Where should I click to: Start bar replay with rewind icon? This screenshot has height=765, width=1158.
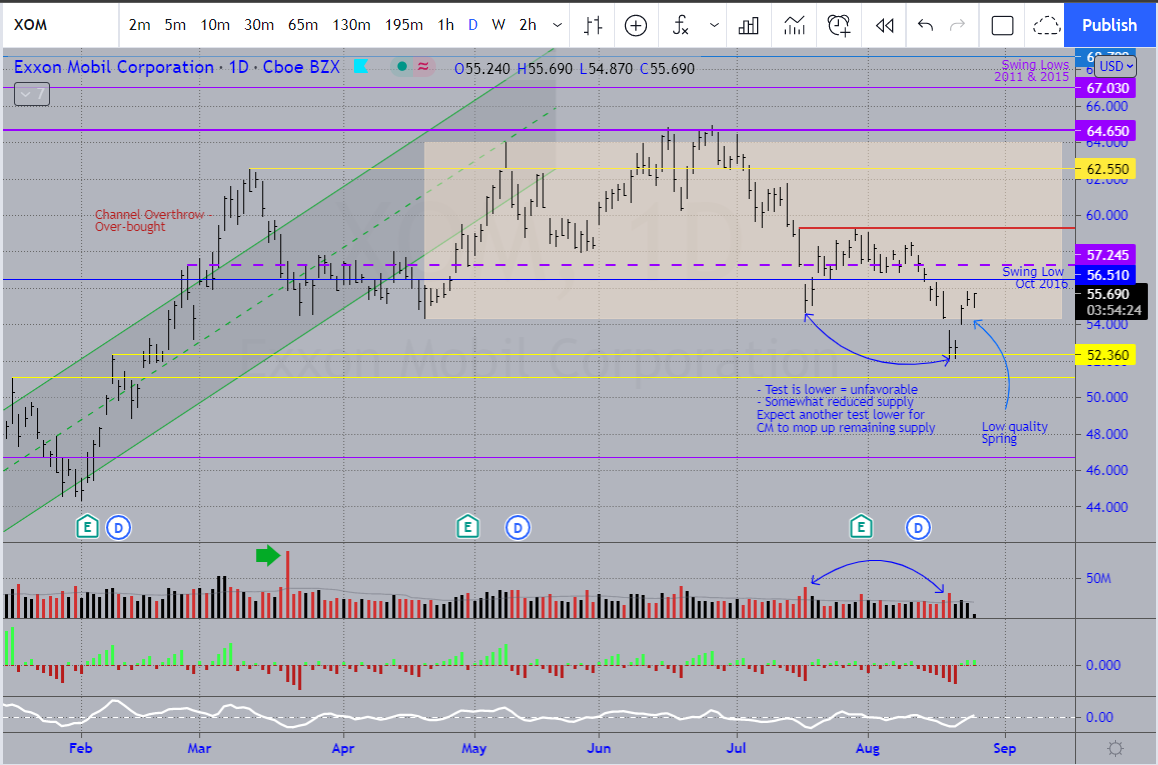(x=884, y=25)
